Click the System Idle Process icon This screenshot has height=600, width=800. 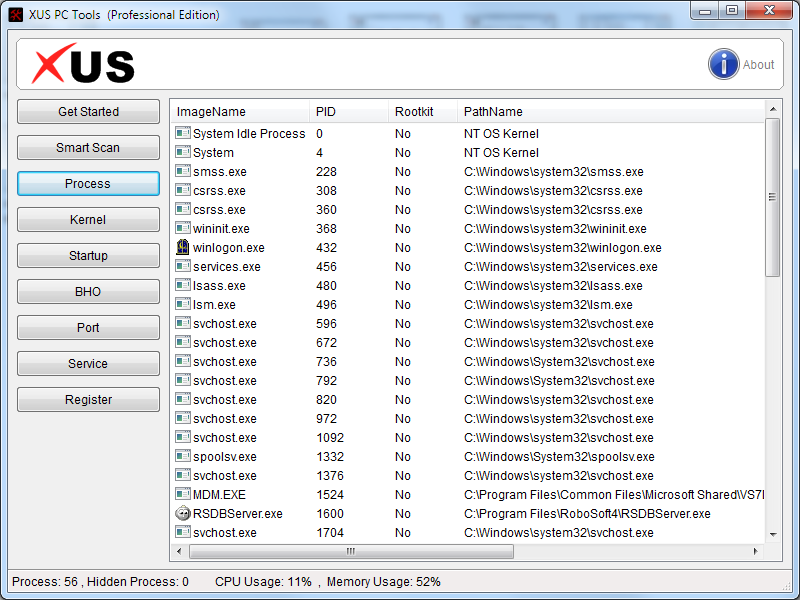tap(183, 133)
